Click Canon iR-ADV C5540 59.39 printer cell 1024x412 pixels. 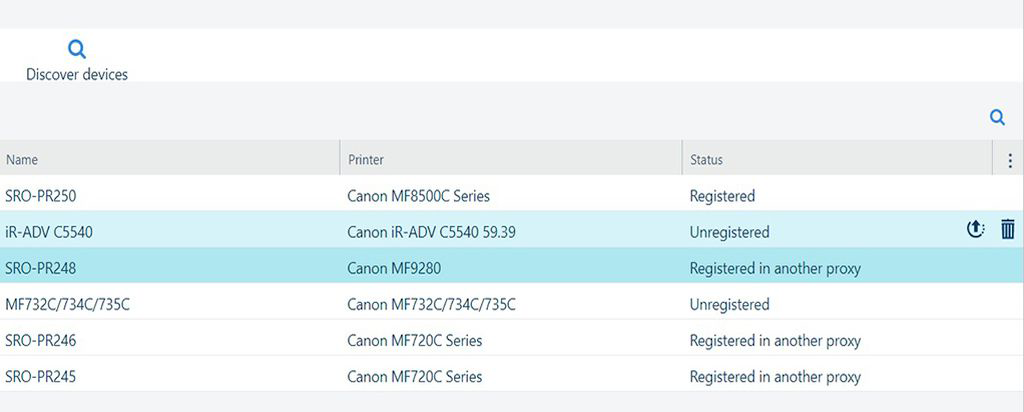click(x=431, y=232)
